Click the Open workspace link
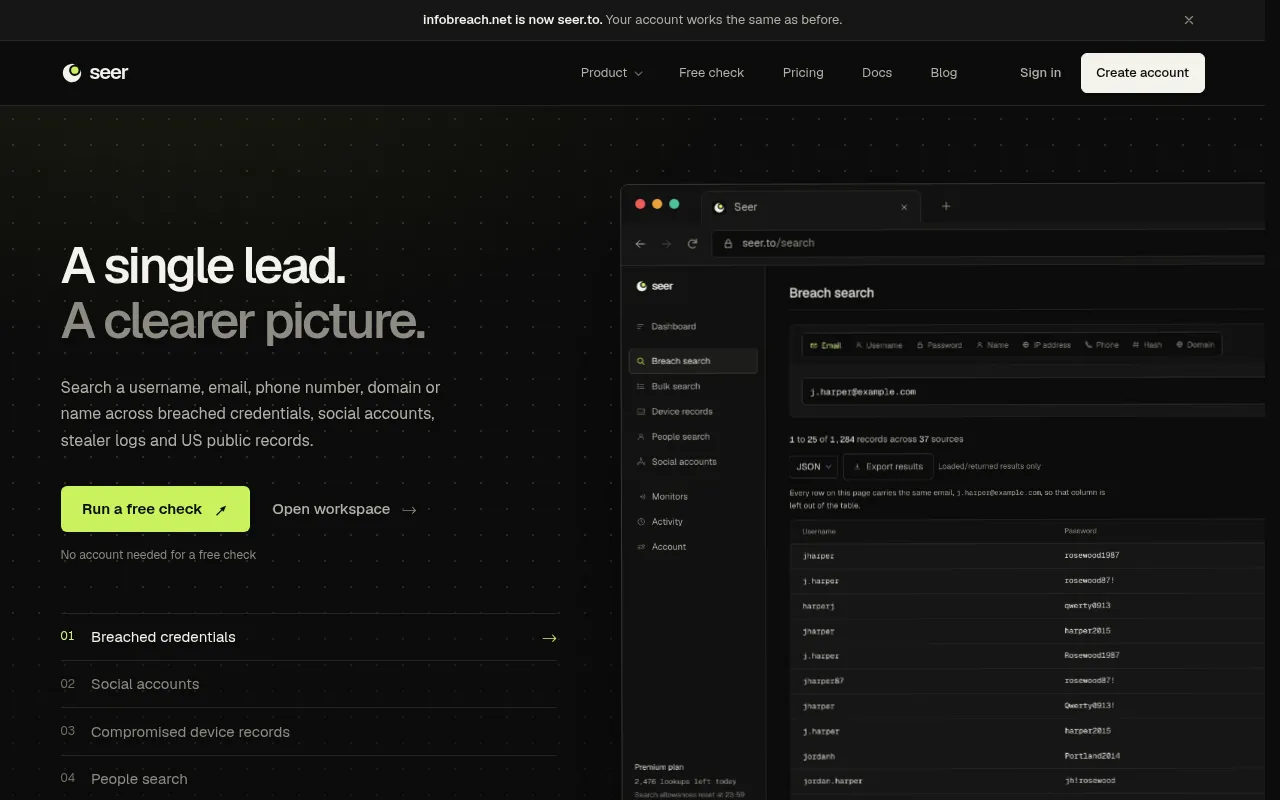 pyautogui.click(x=344, y=509)
